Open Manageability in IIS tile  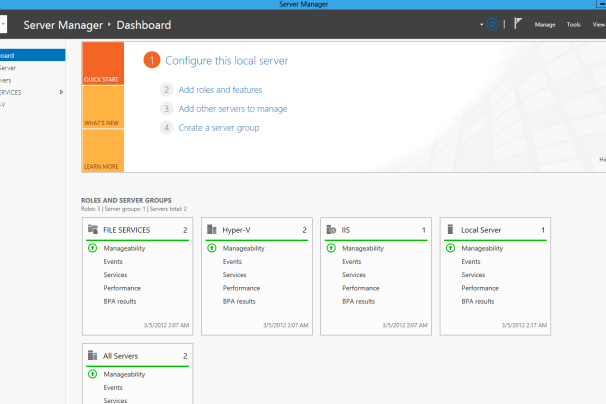363,248
